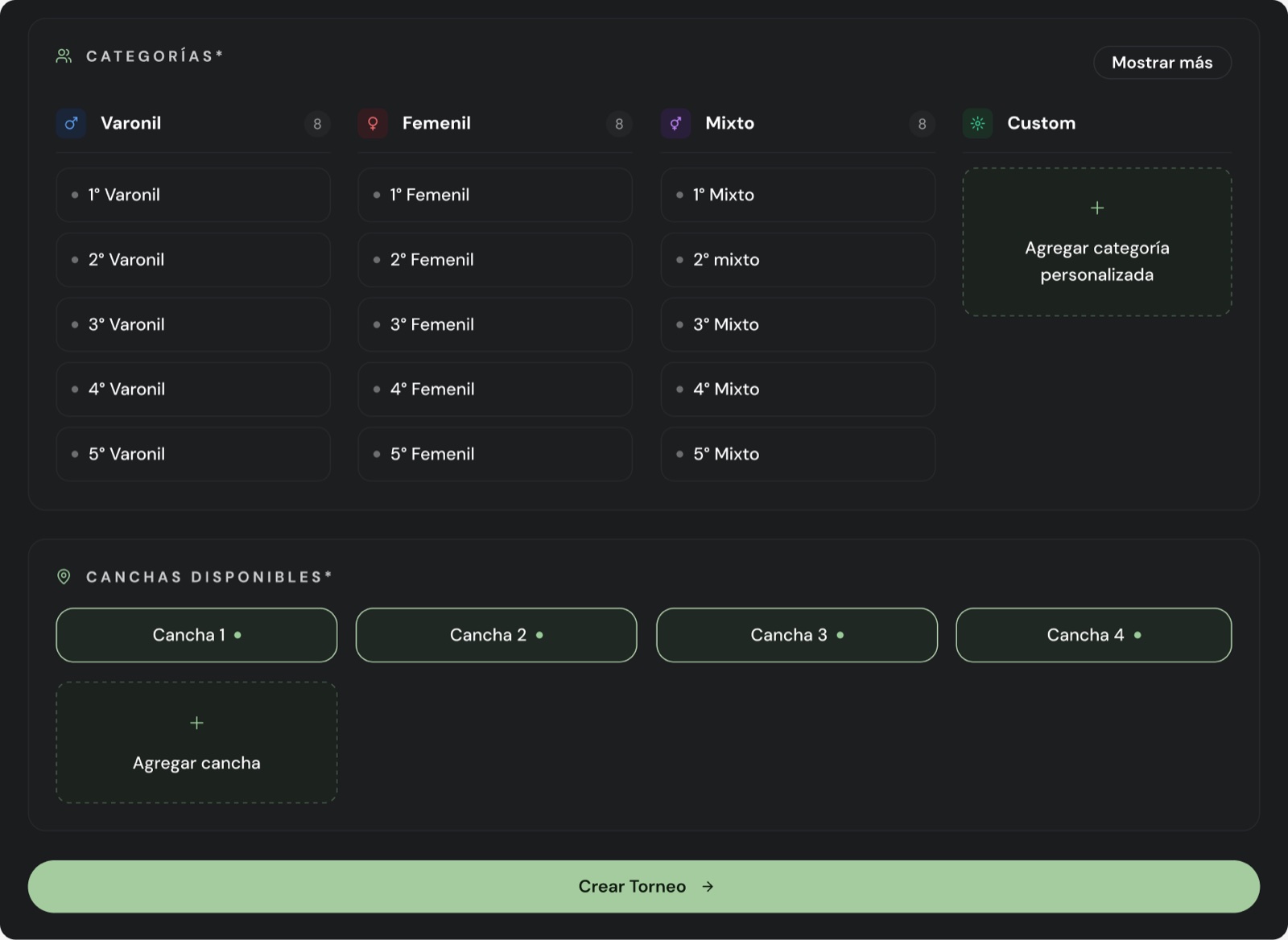Viewport: 1288px width, 940px height.
Task: Click the Varonil count badge 8
Action: (x=317, y=124)
